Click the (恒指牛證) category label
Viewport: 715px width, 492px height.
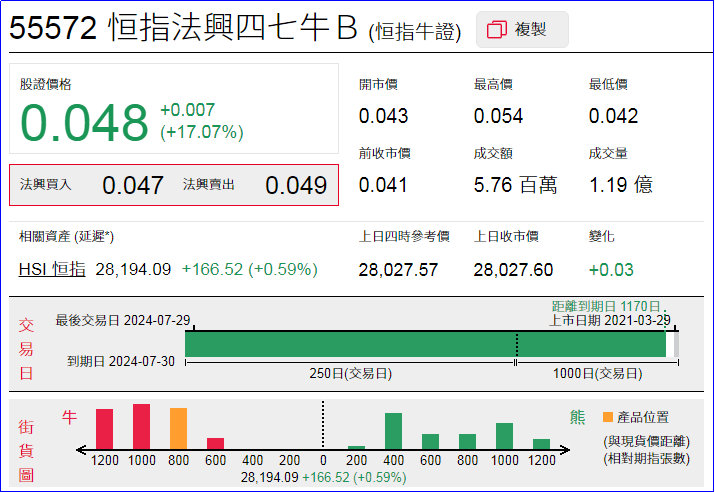coord(415,32)
